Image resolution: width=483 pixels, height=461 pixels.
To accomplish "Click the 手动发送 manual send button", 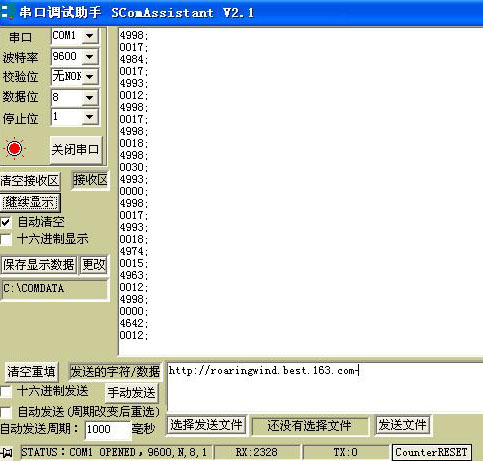I will pos(132,393).
